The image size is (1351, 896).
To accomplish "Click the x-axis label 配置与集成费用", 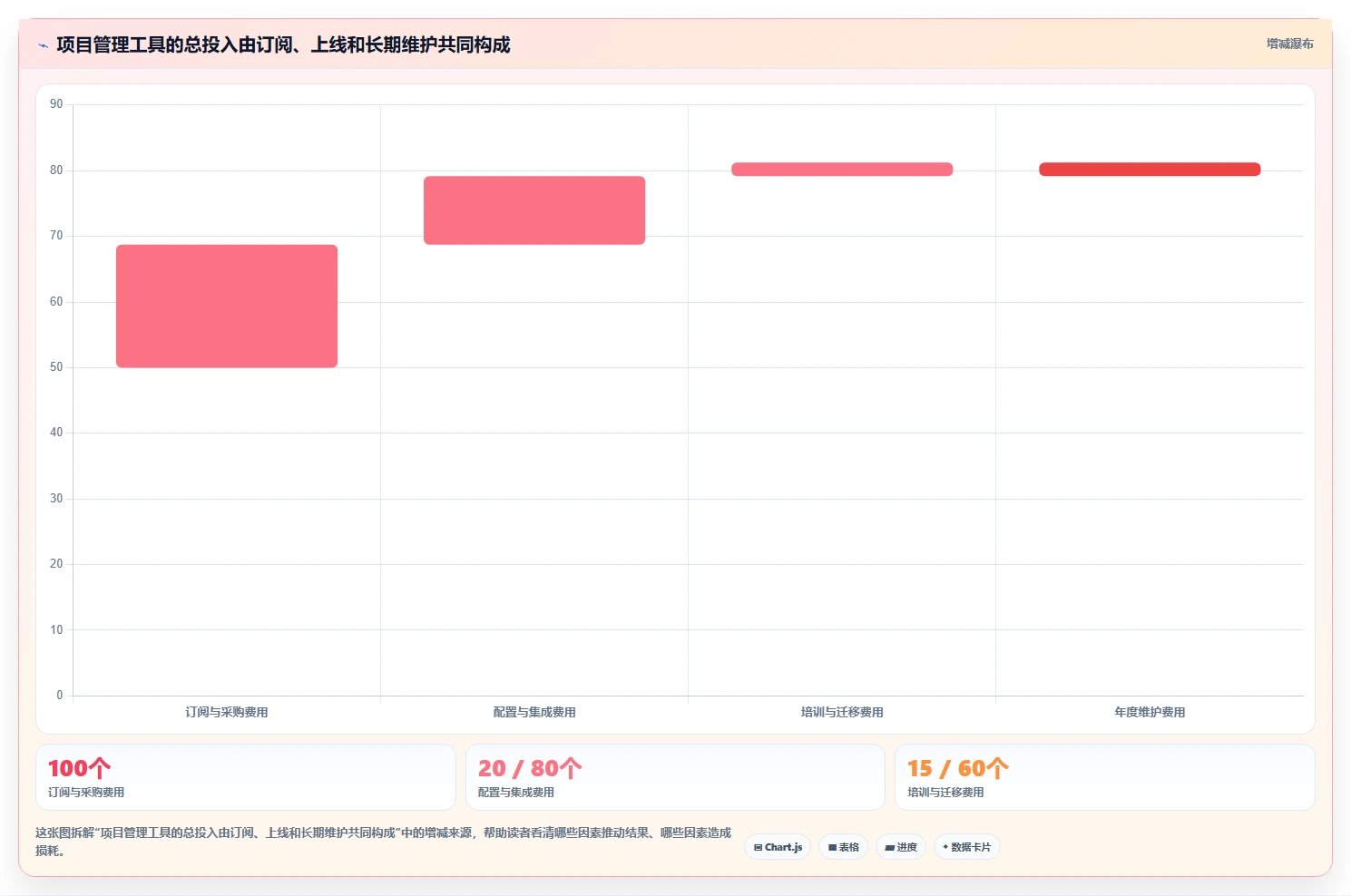I will click(x=534, y=712).
